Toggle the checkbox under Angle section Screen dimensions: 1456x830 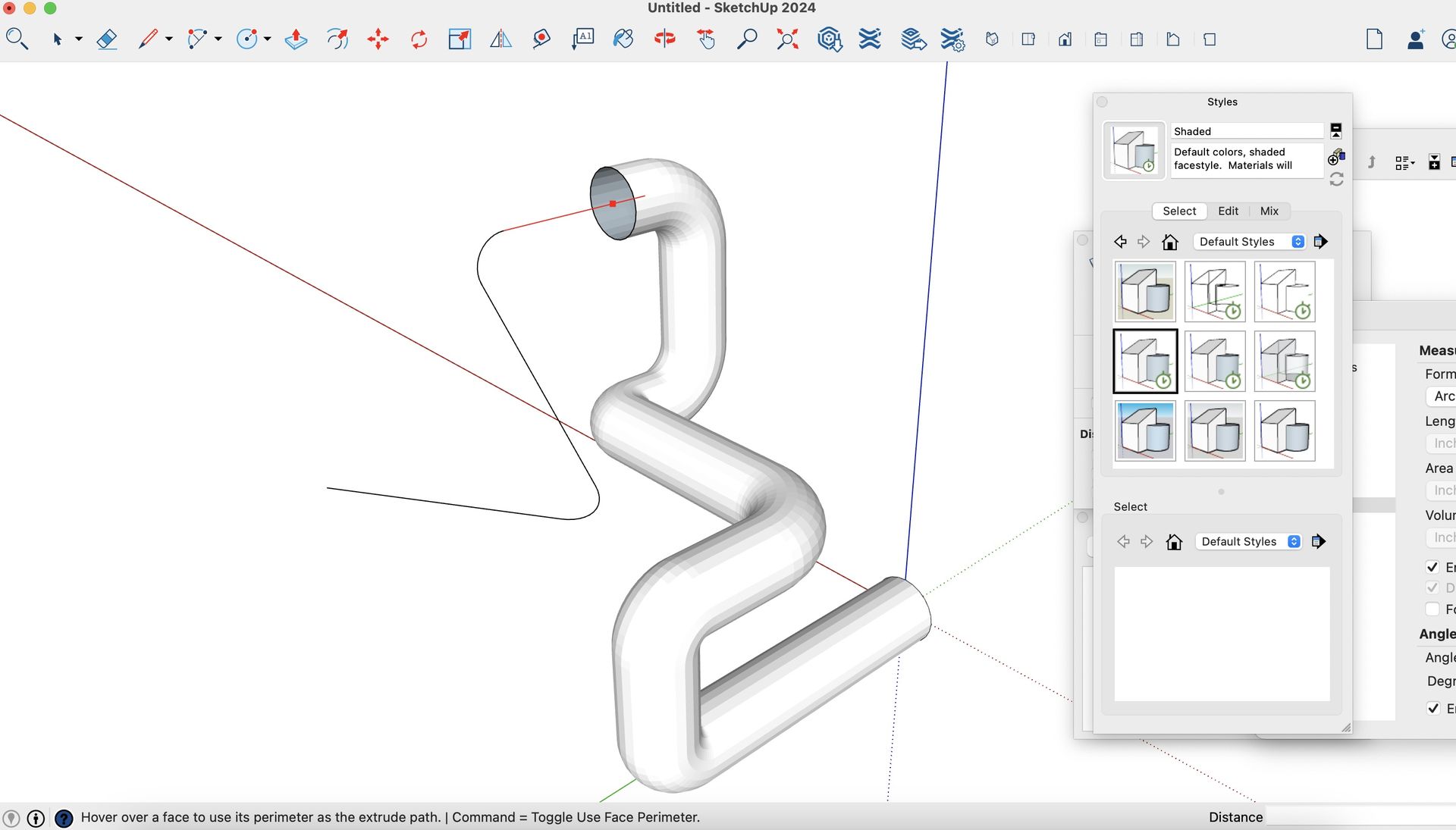(1432, 709)
